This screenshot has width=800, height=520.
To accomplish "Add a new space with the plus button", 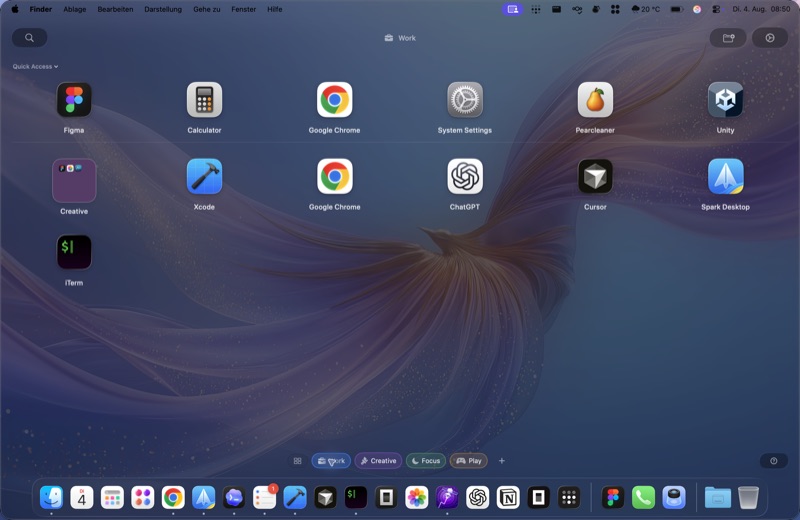I will click(x=502, y=461).
